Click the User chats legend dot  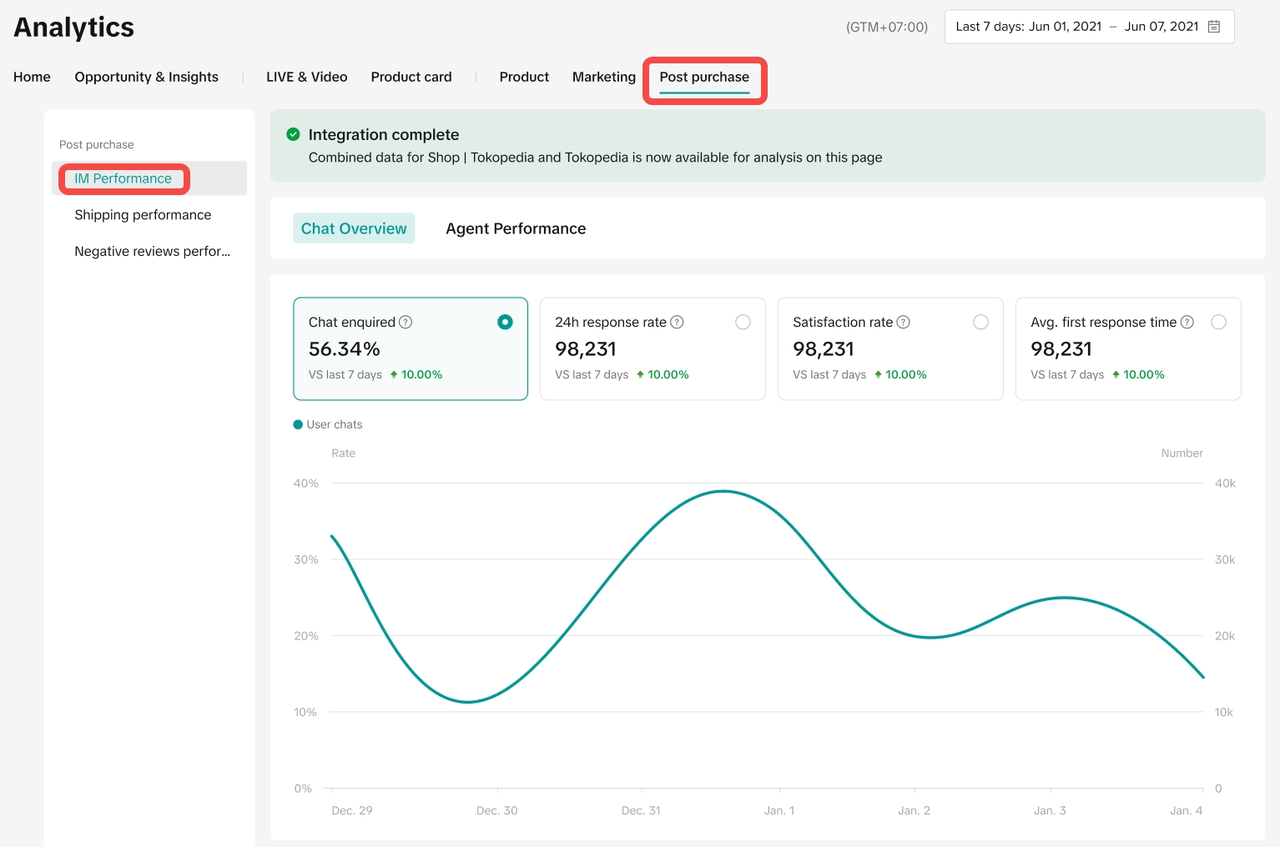click(x=298, y=425)
